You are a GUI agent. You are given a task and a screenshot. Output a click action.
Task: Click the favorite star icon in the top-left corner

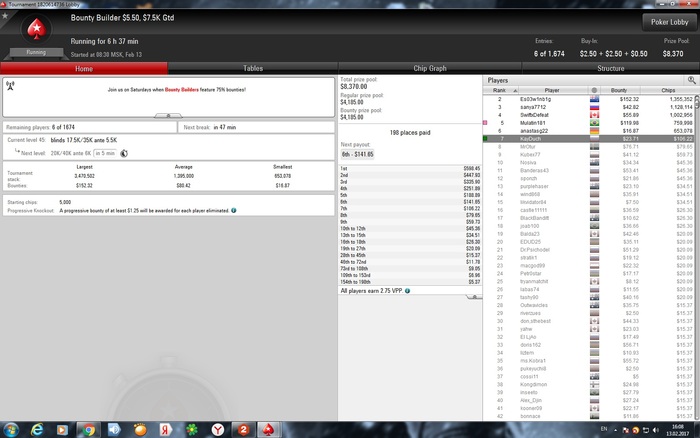(x=5, y=16)
